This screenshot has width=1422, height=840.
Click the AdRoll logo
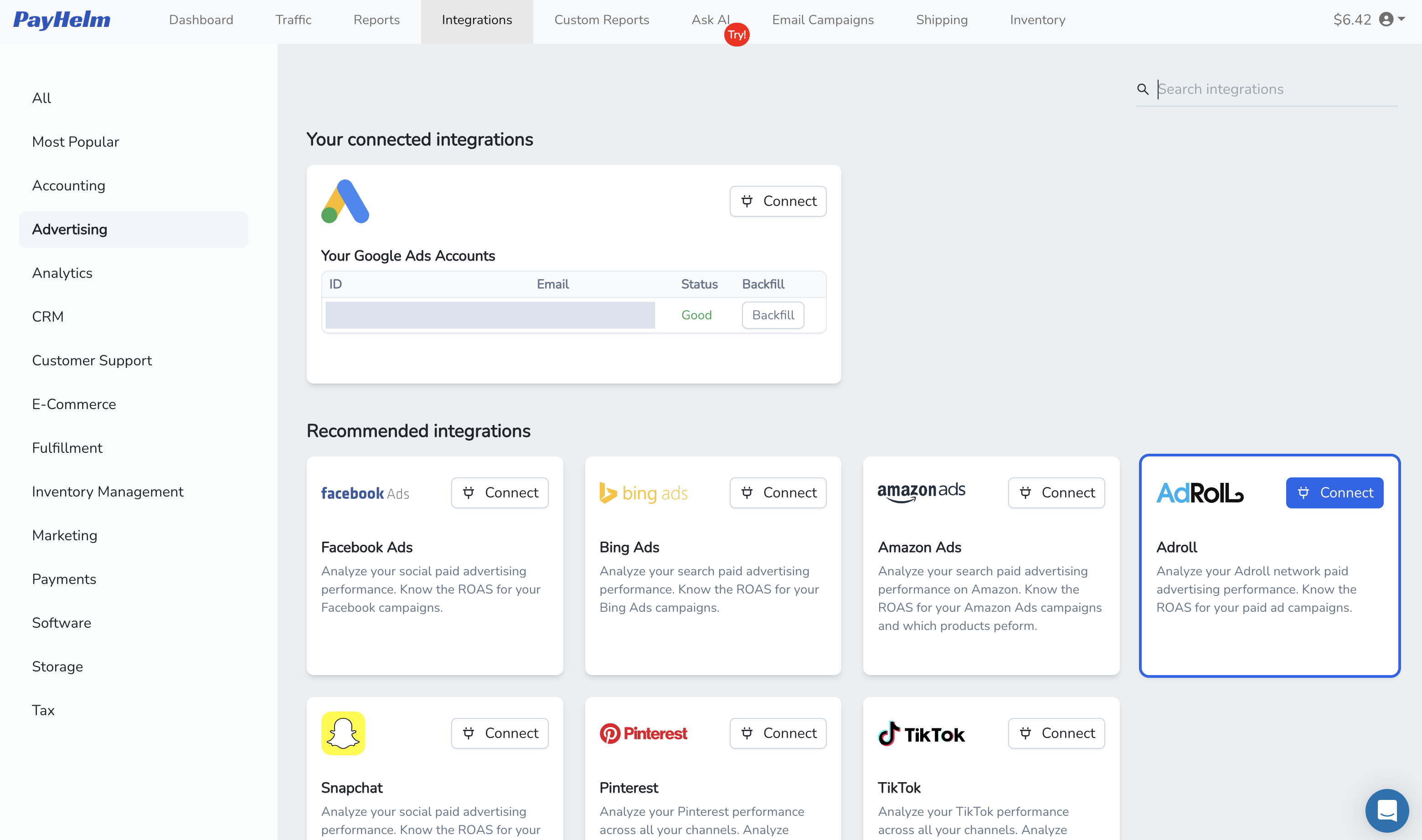(1200, 492)
